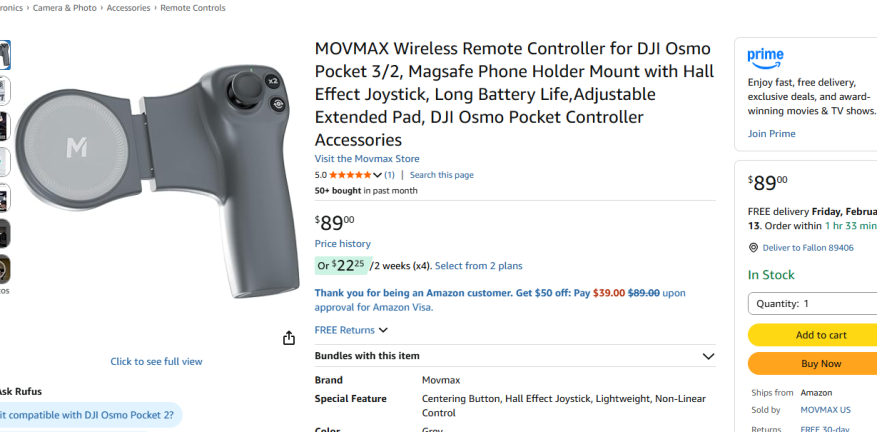The height and width of the screenshot is (432, 877).
Task: Expand Bundles with this item section
Action: pyautogui.click(x=708, y=356)
